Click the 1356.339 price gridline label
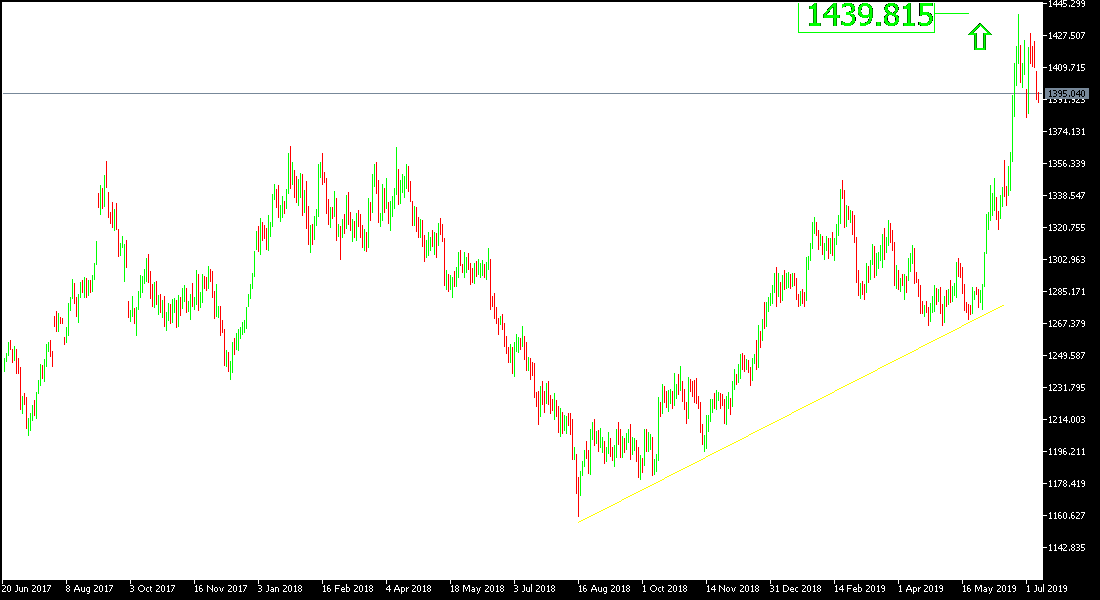 (x=1069, y=161)
